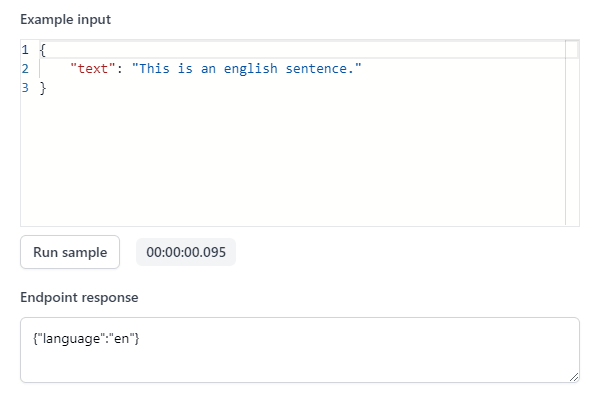The width and height of the screenshot is (602, 411).
Task: Select line number 3 in the editor gutter
Action: click(x=25, y=88)
